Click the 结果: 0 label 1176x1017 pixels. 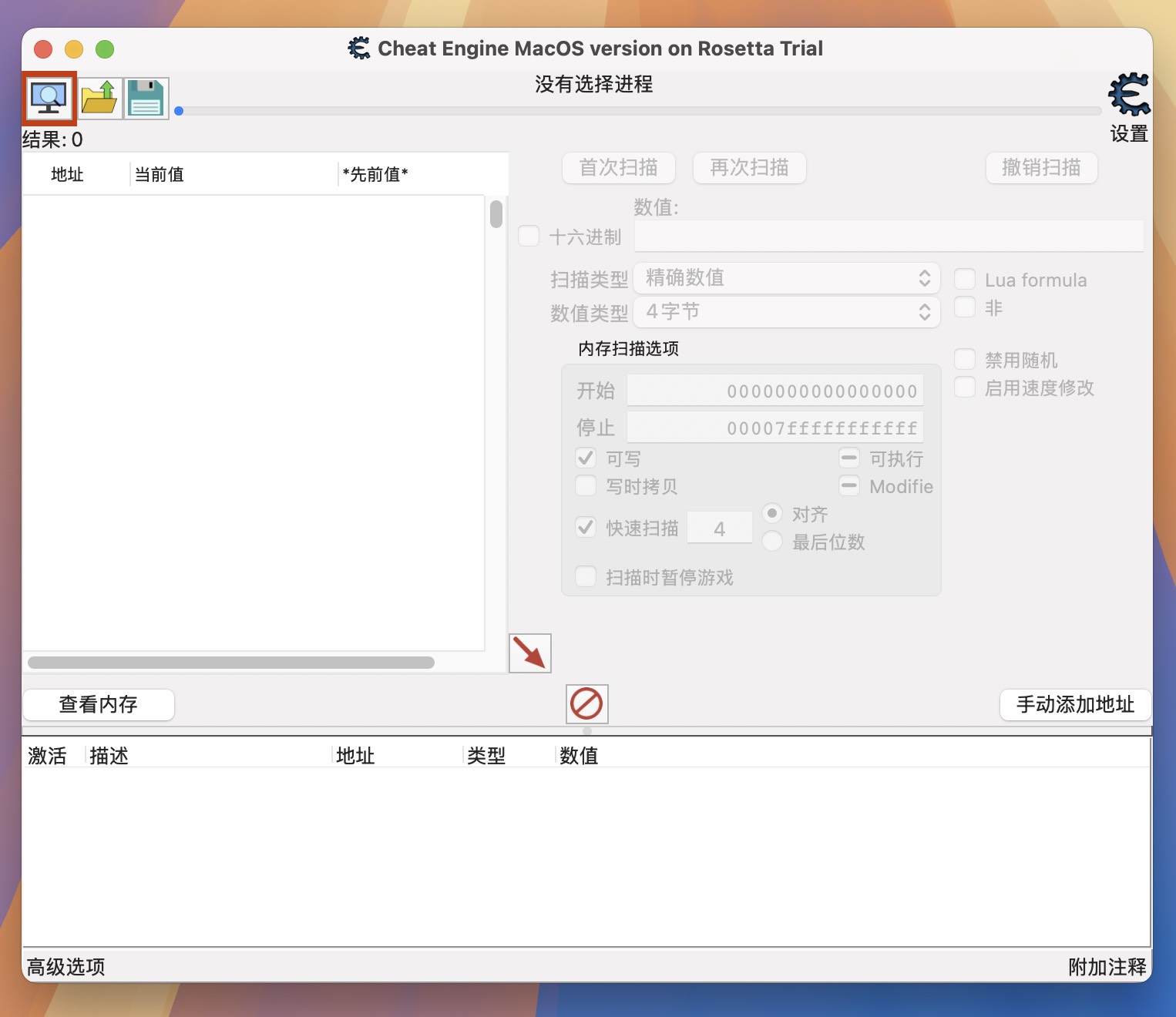[52, 139]
